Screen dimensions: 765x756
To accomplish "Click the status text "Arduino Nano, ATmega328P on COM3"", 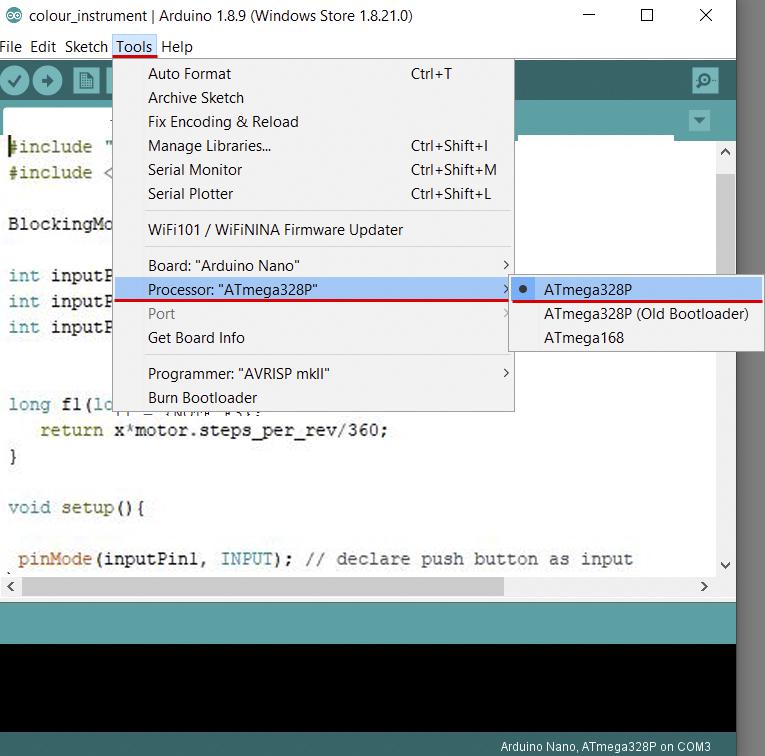I will pyautogui.click(x=605, y=746).
